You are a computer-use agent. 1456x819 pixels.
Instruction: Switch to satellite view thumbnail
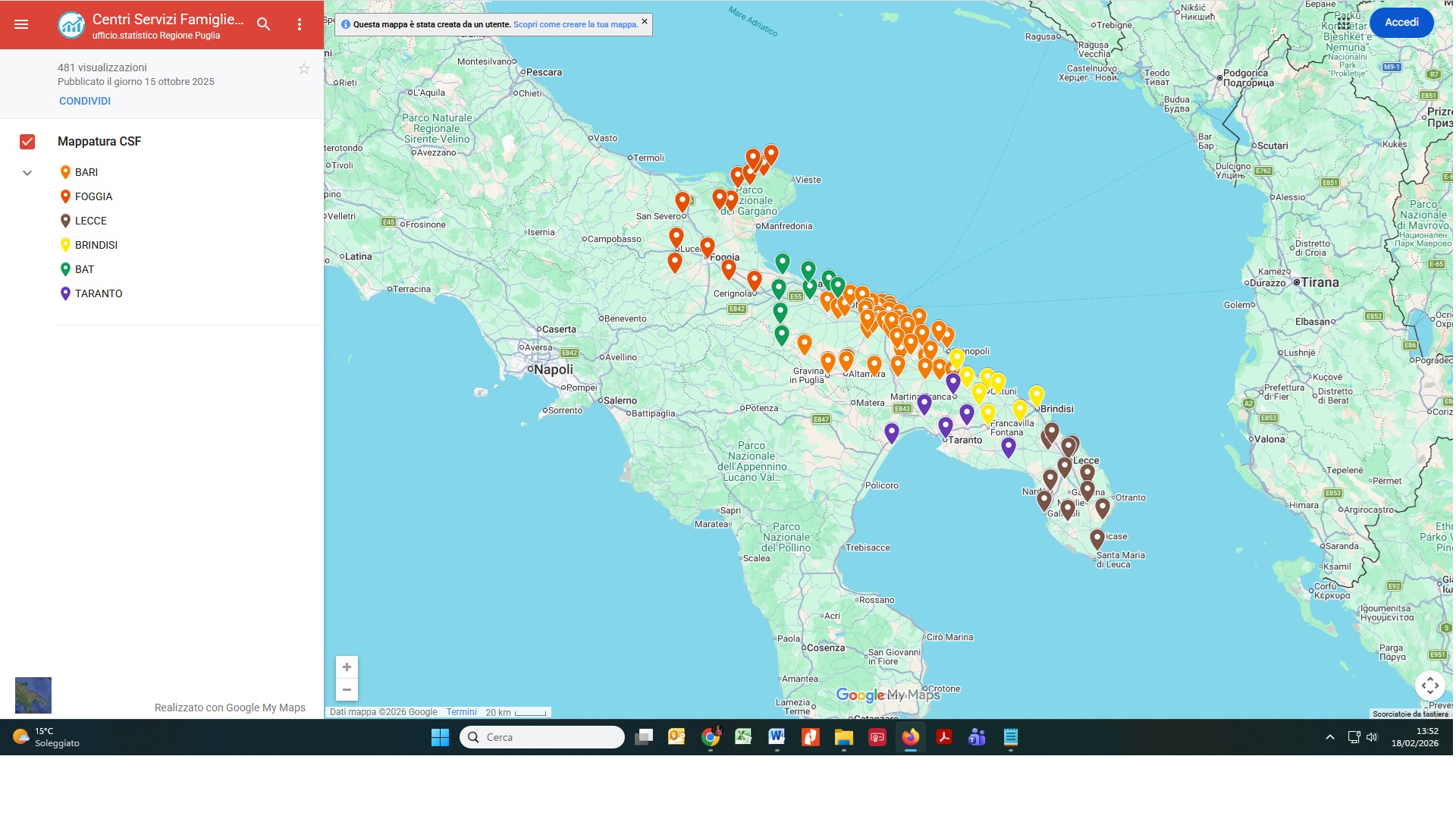point(33,695)
